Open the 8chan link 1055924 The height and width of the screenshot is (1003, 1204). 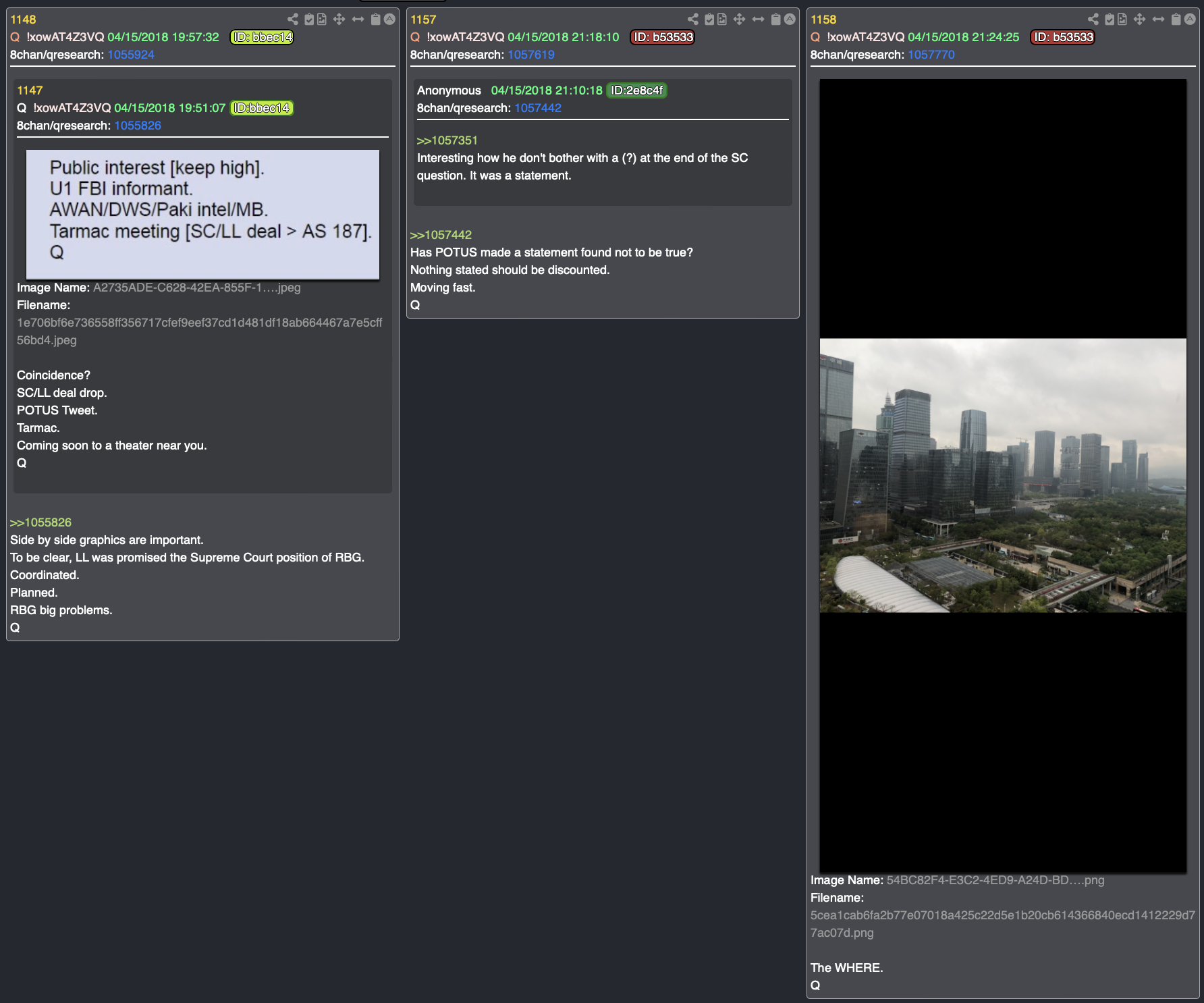tap(131, 55)
